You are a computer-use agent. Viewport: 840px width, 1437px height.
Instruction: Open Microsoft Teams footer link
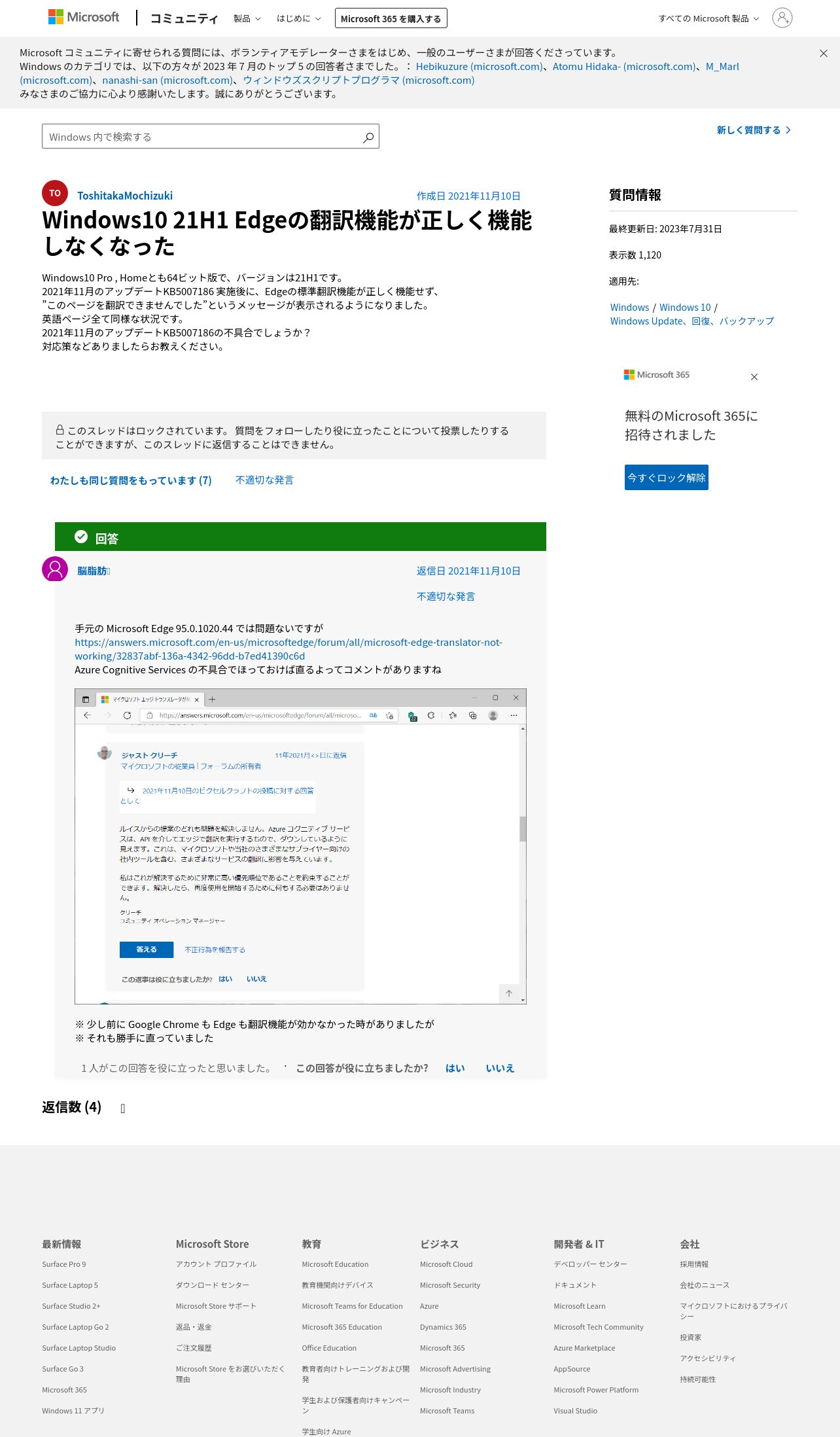coord(447,1411)
